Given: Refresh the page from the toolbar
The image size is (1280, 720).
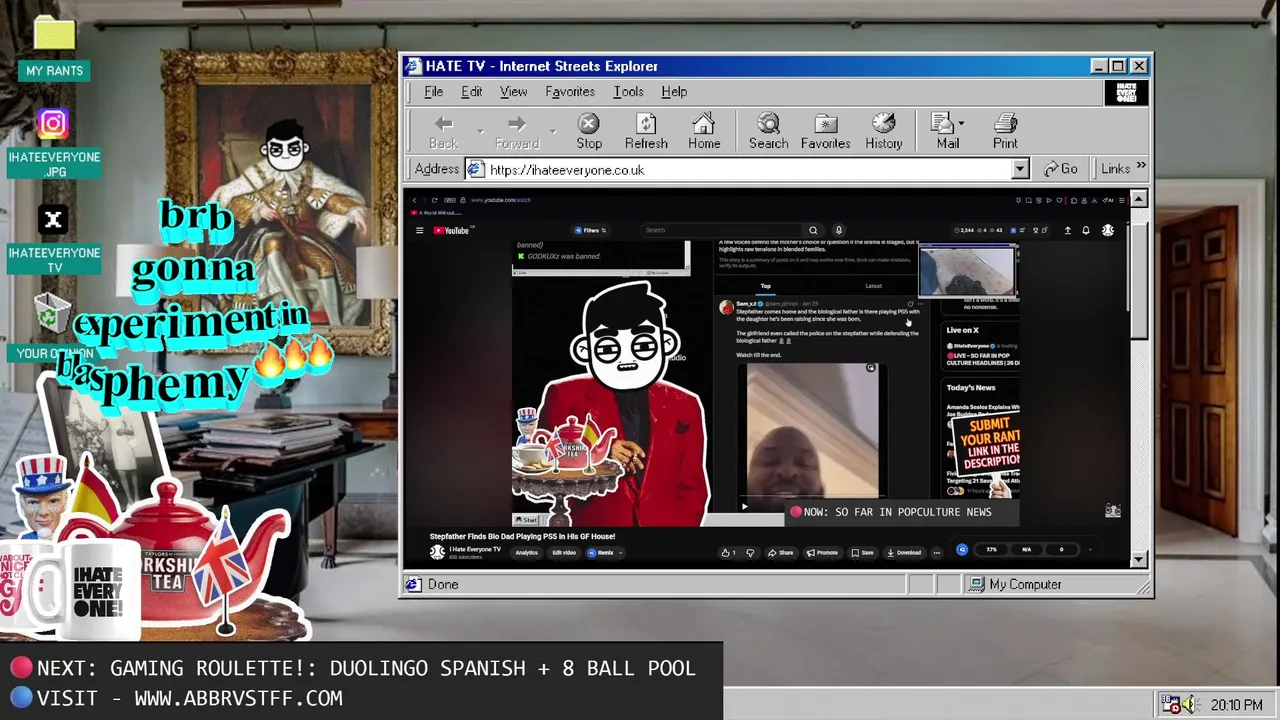Looking at the screenshot, I should pyautogui.click(x=646, y=132).
